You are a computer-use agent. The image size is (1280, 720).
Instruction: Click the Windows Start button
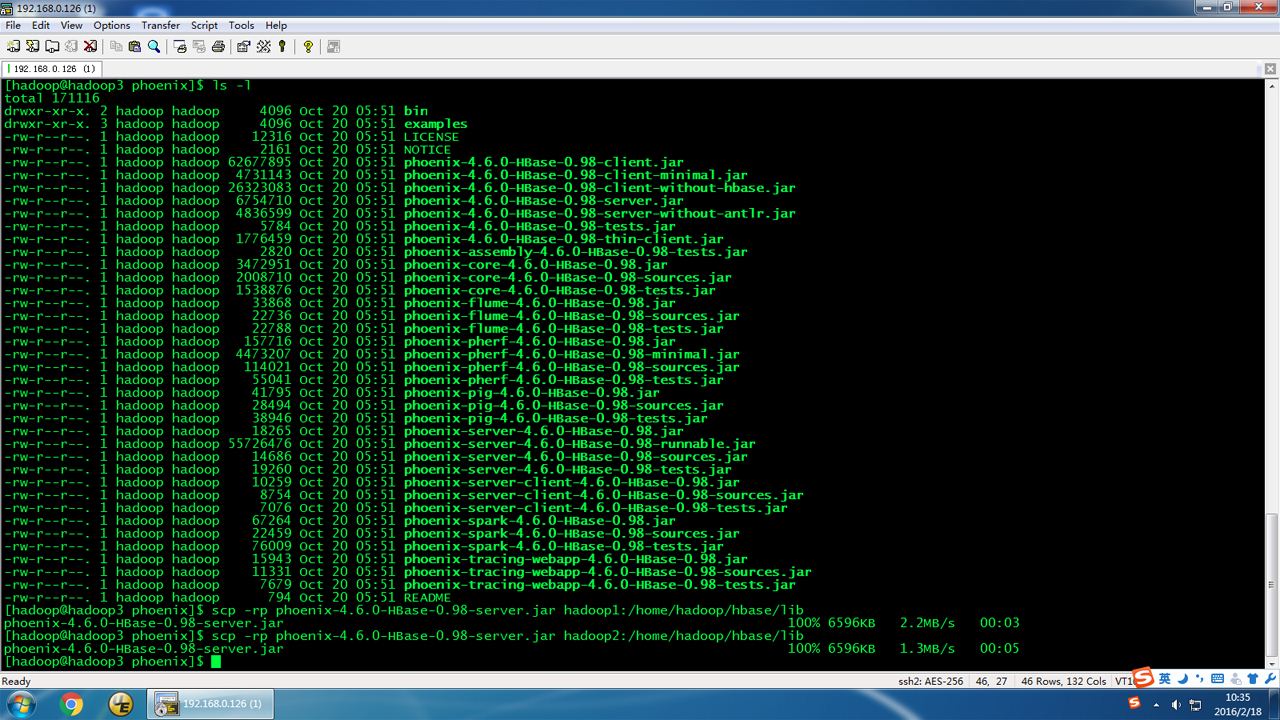[x=20, y=704]
